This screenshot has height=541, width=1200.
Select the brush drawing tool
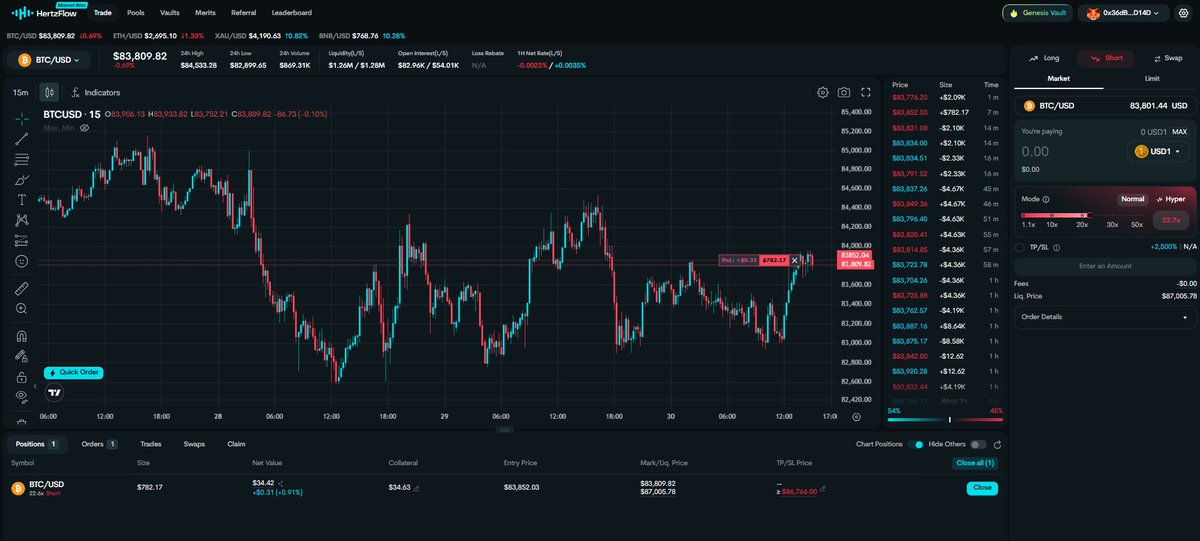point(21,179)
